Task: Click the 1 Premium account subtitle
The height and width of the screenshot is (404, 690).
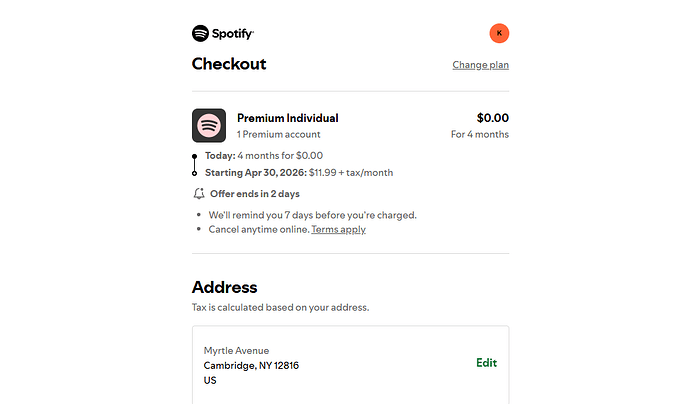Action: tap(278, 134)
